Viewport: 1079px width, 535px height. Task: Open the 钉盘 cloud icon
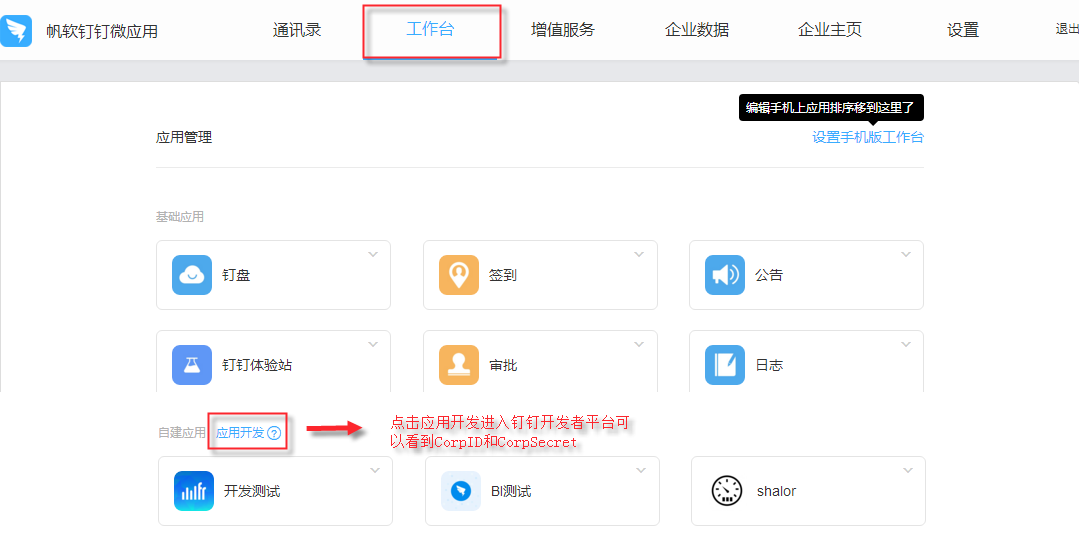pyautogui.click(x=192, y=275)
